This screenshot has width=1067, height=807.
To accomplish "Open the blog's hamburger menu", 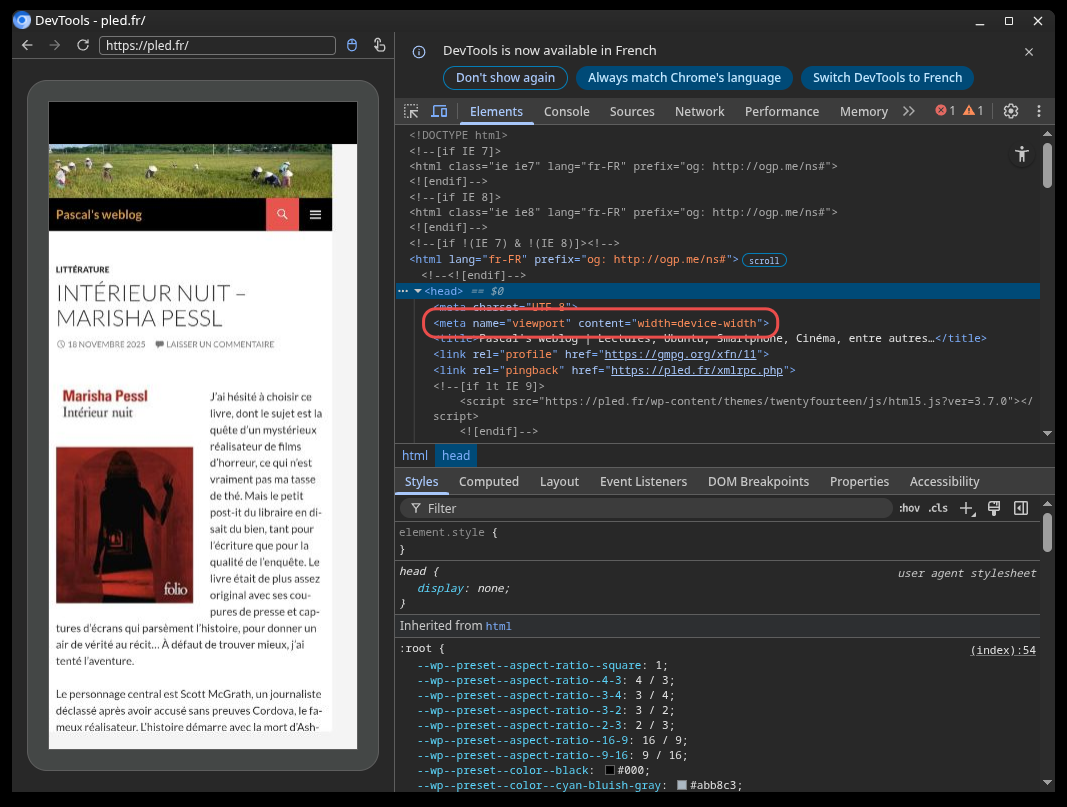I will (x=315, y=214).
